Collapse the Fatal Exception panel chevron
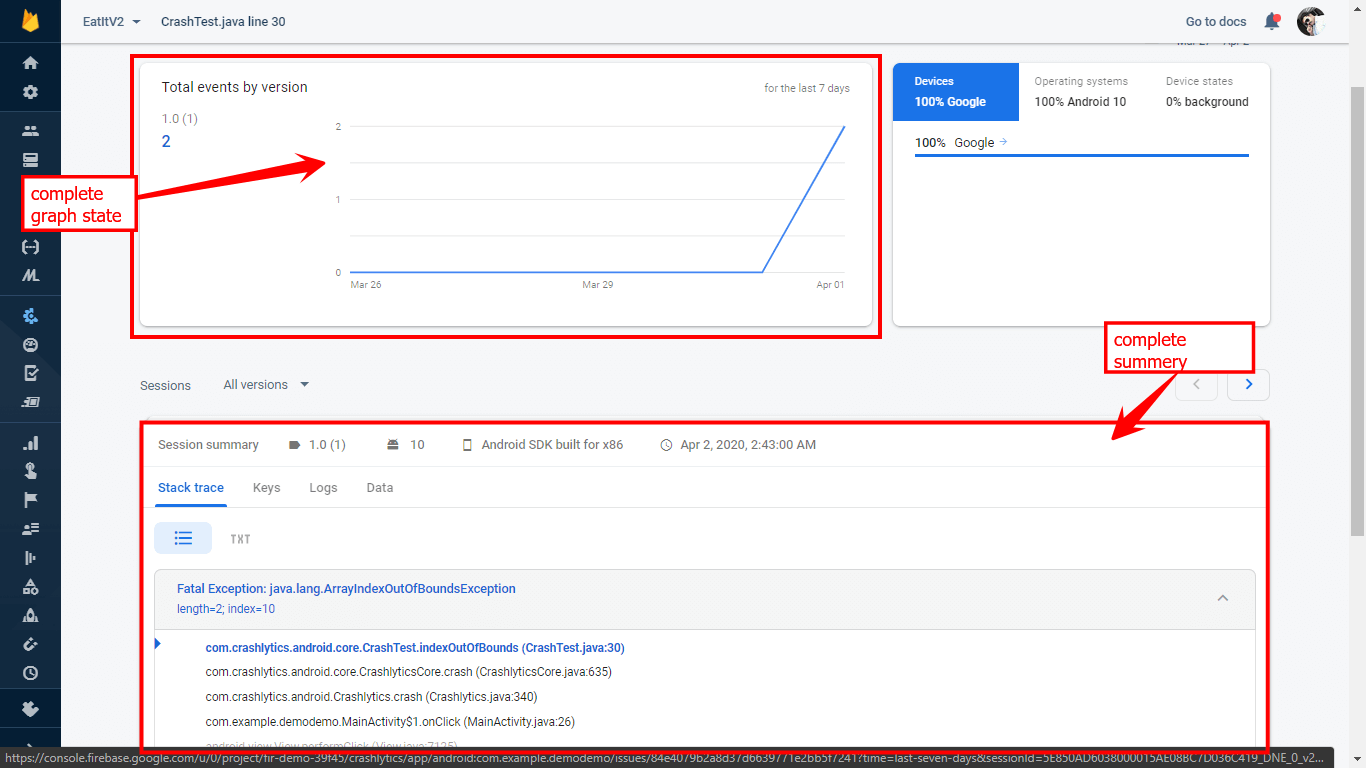1366x768 pixels. [1222, 598]
